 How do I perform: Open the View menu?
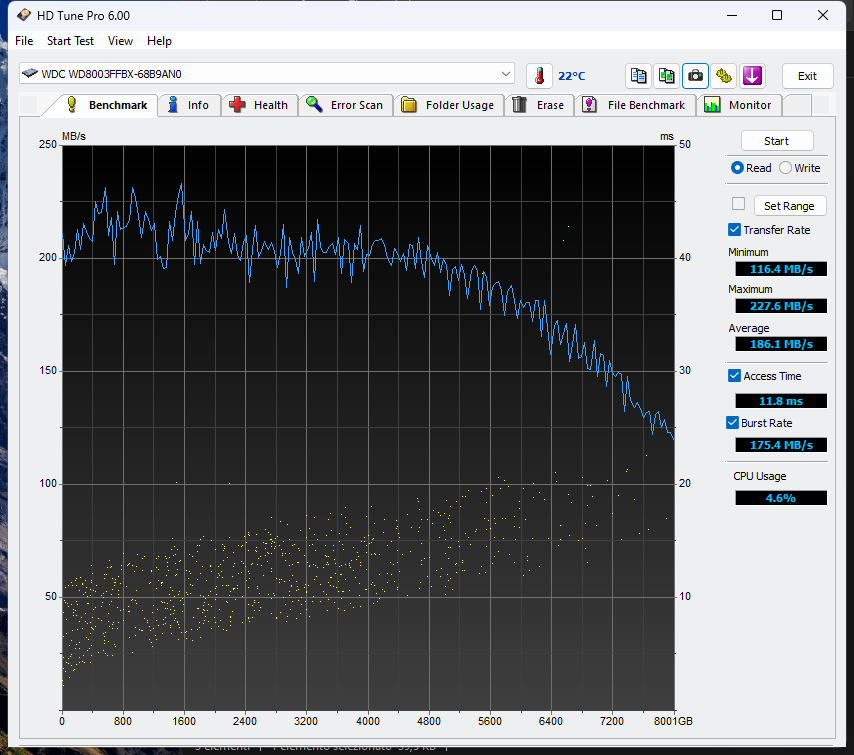120,41
